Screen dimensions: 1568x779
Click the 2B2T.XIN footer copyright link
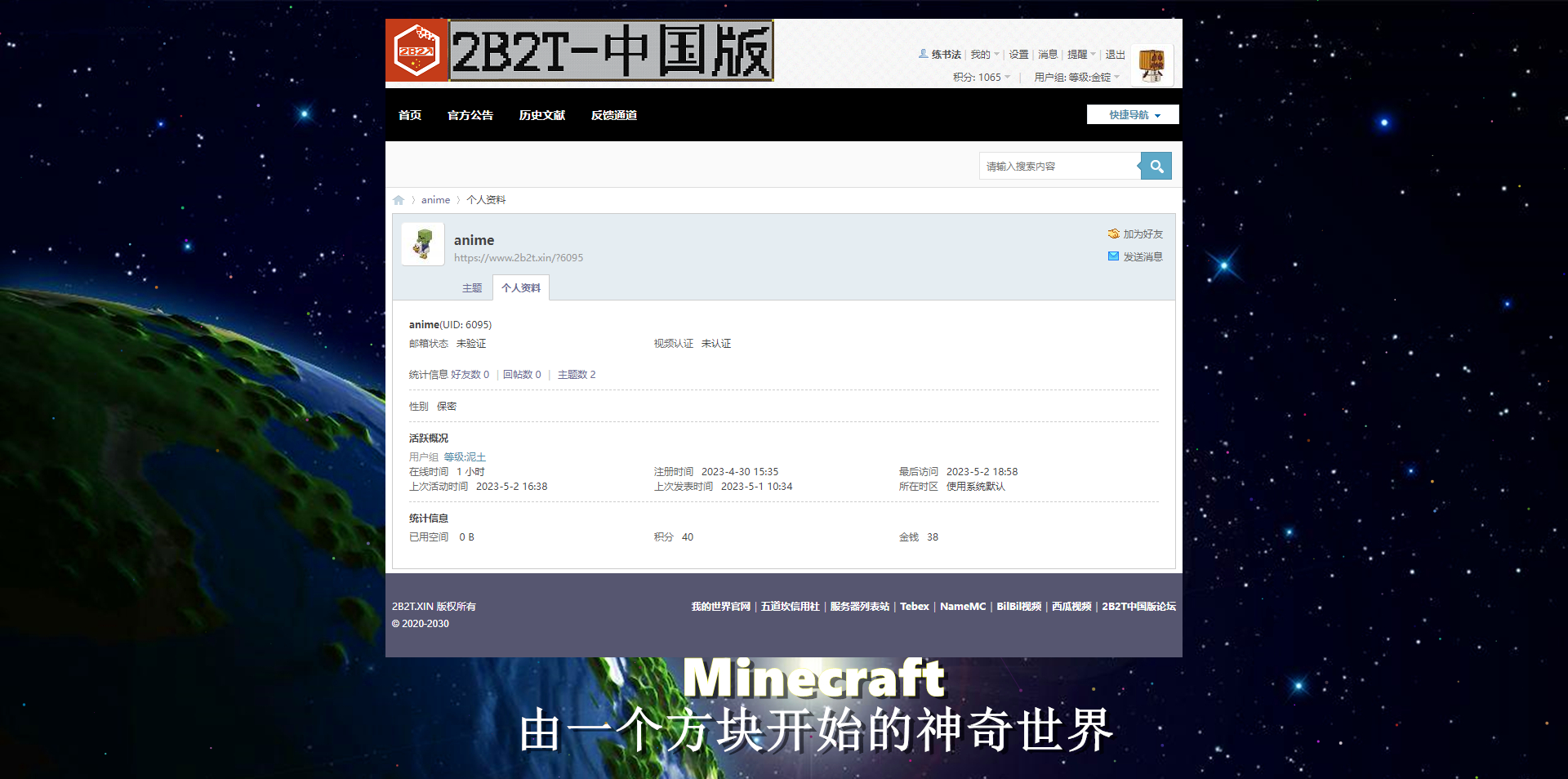(x=412, y=607)
